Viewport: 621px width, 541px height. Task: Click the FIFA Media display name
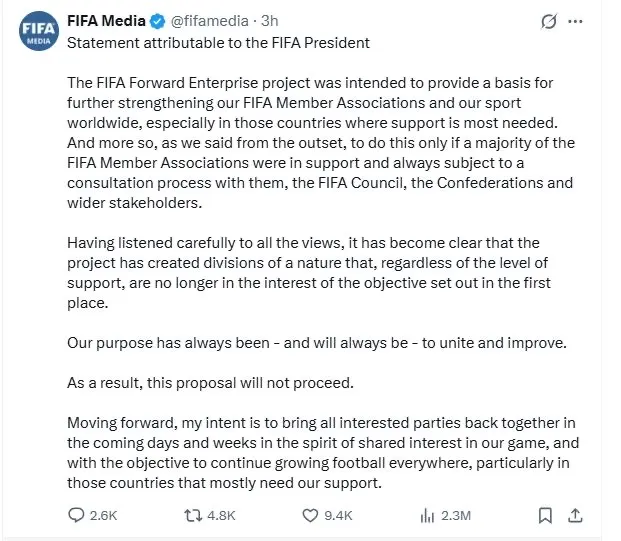pyautogui.click(x=106, y=21)
